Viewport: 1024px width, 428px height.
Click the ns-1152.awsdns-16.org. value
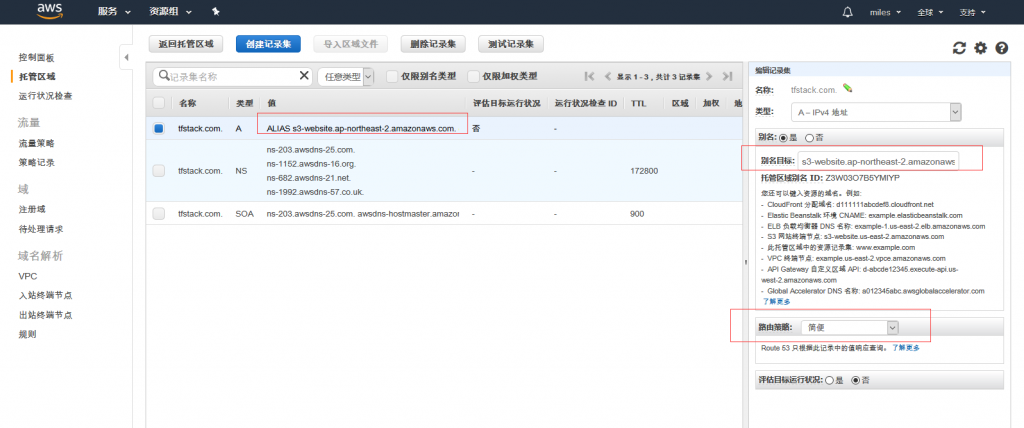coord(311,163)
